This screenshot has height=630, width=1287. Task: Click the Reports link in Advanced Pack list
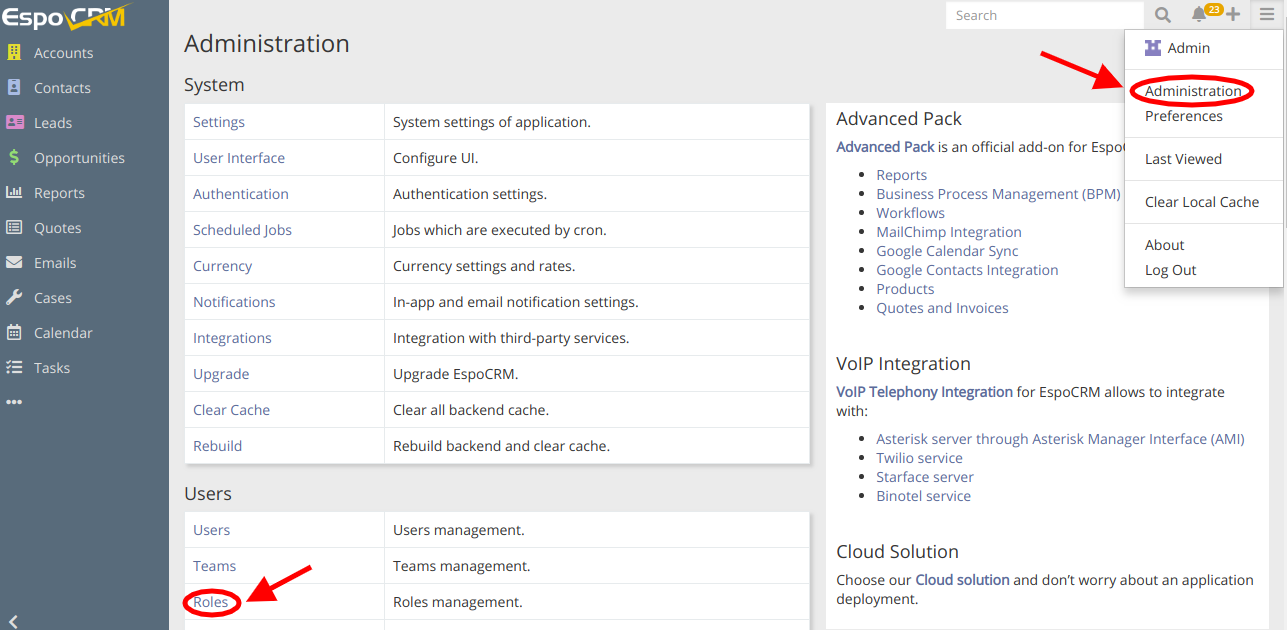pos(901,175)
